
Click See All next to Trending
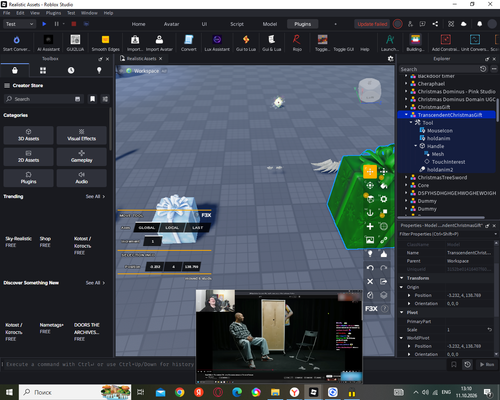tap(95, 197)
